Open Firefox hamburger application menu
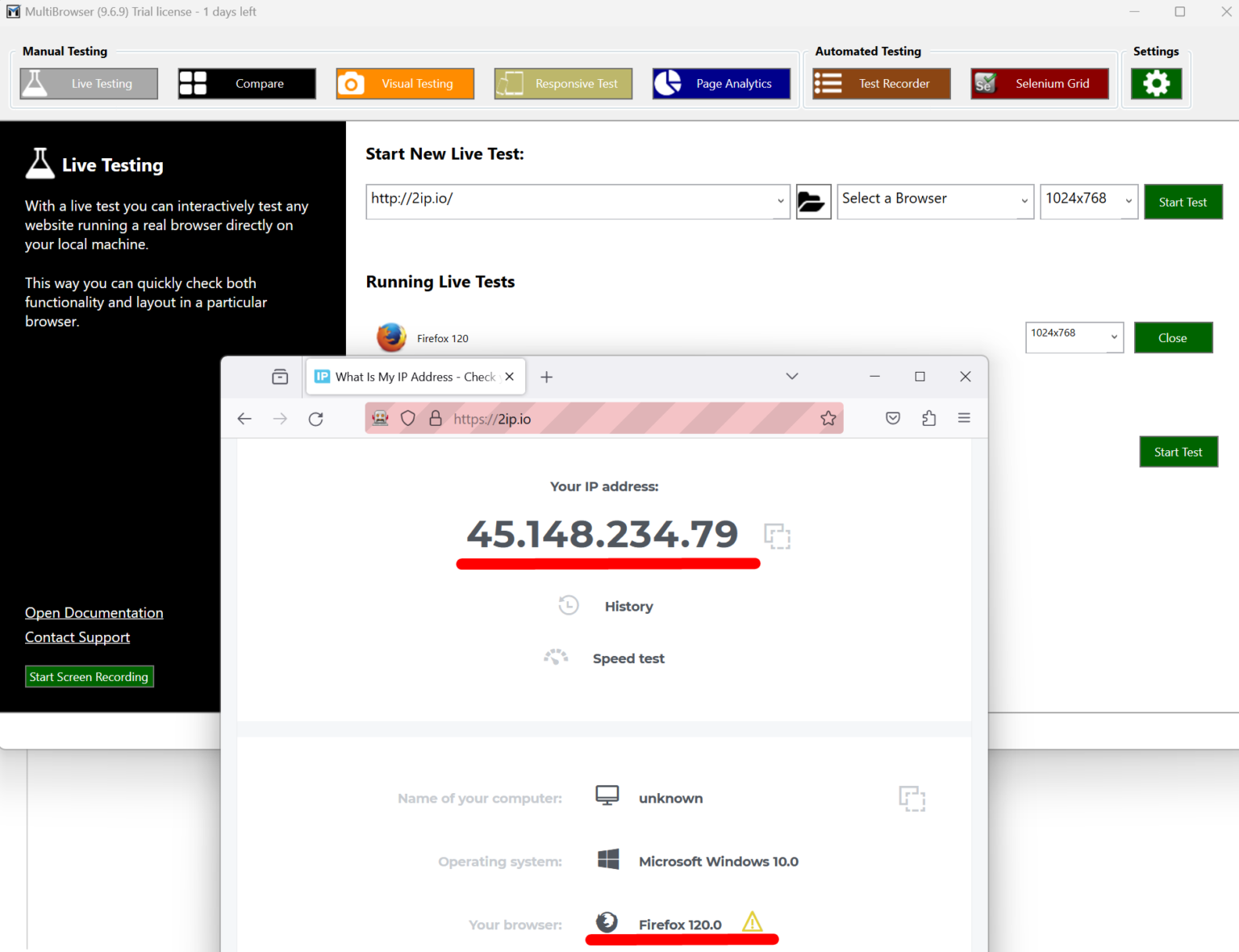The height and width of the screenshot is (952, 1239). click(964, 419)
